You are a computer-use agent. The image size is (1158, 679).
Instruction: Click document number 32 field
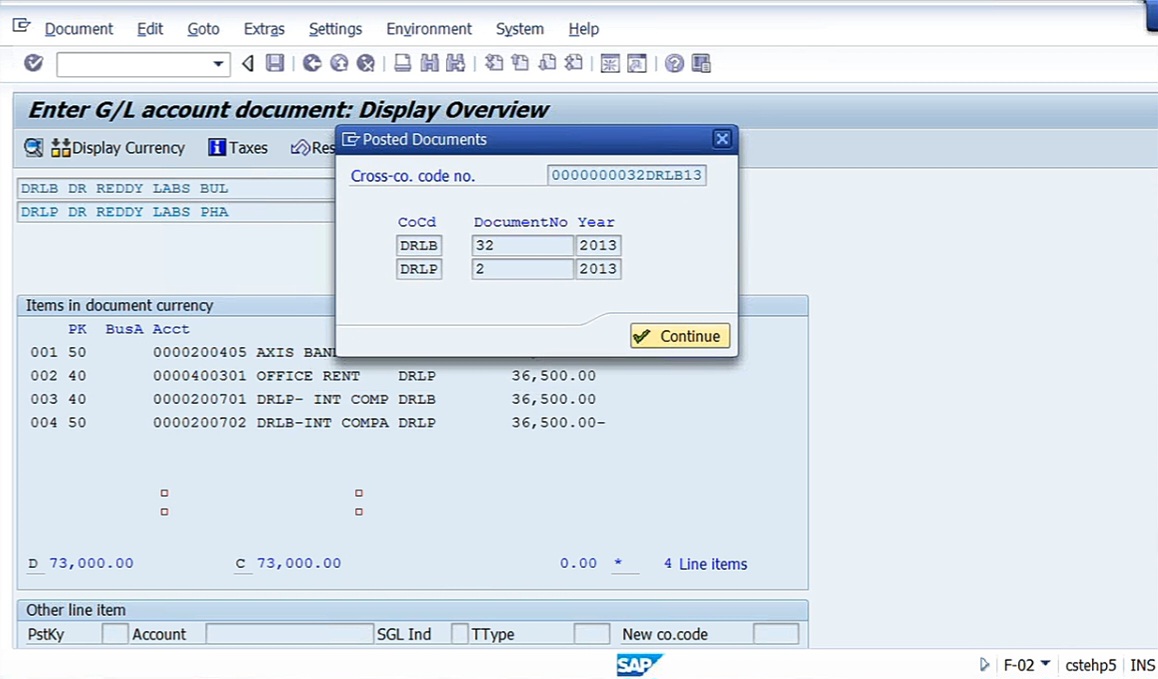click(522, 245)
